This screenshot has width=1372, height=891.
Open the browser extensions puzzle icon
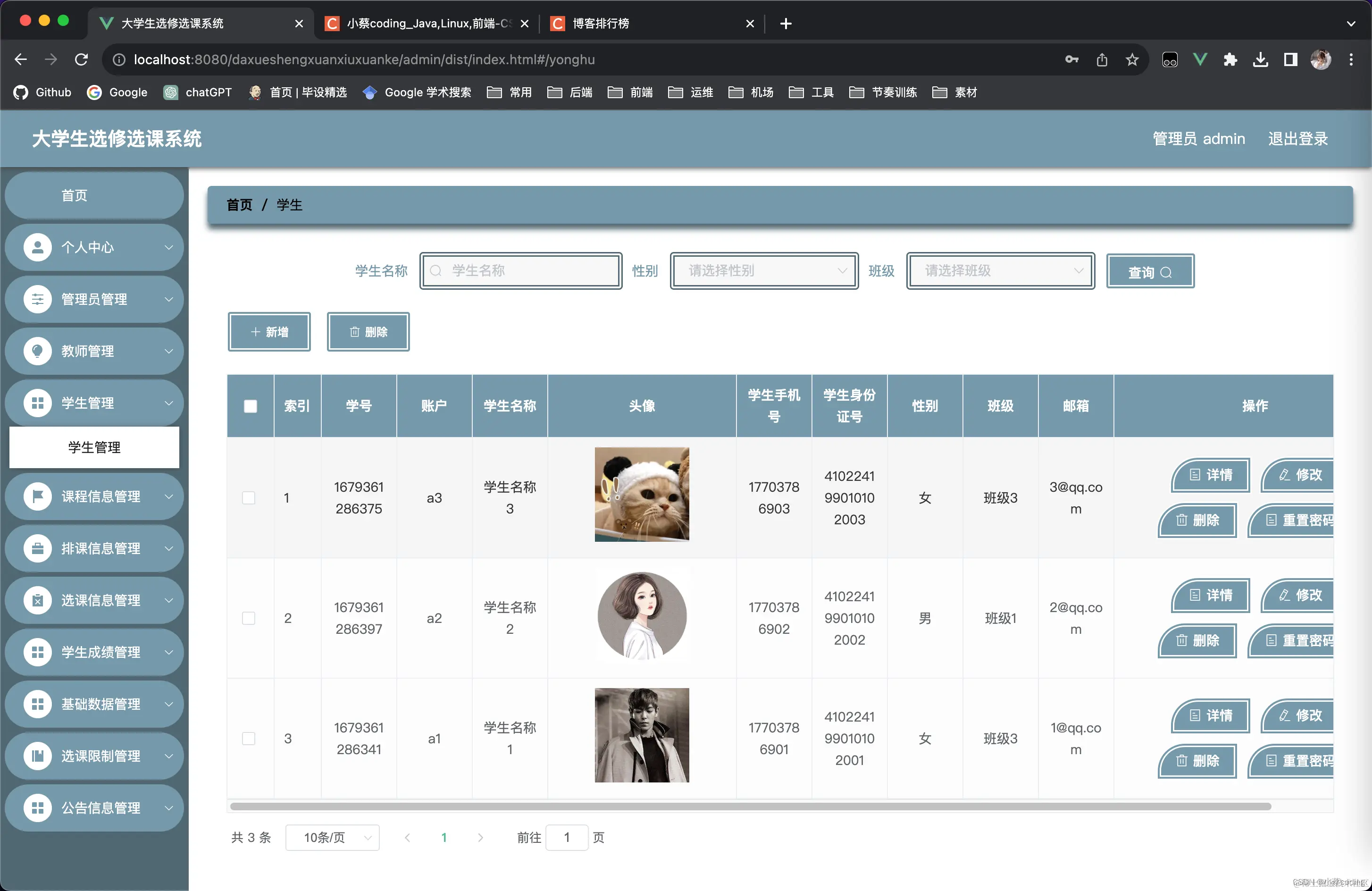[1230, 59]
